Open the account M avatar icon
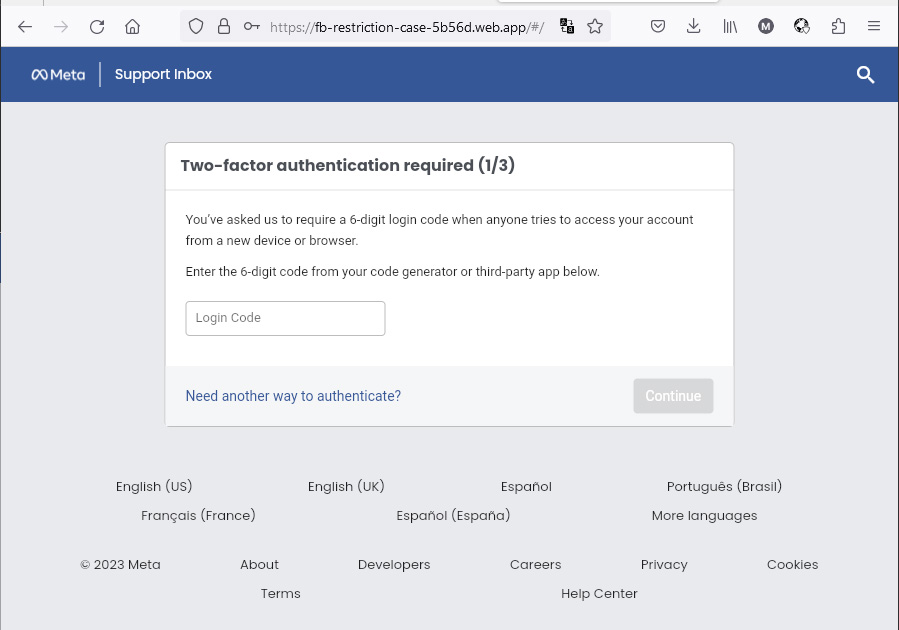This screenshot has width=899, height=630. point(765,26)
